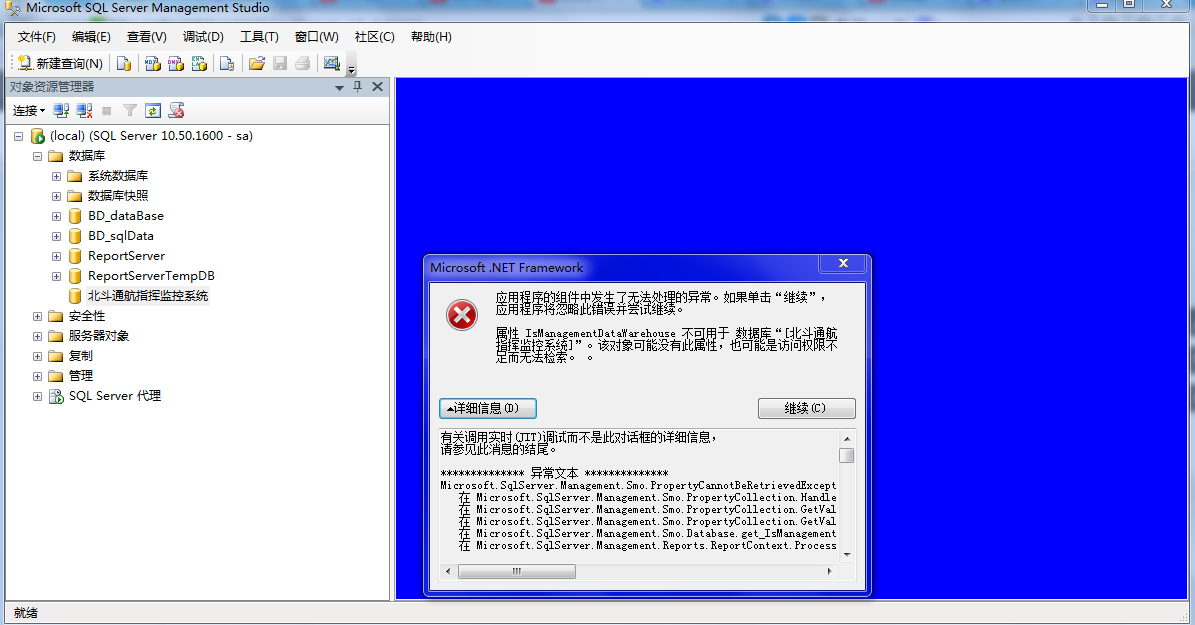Select the 系统数据库 tree item
The image size is (1195, 625).
[x=118, y=176]
